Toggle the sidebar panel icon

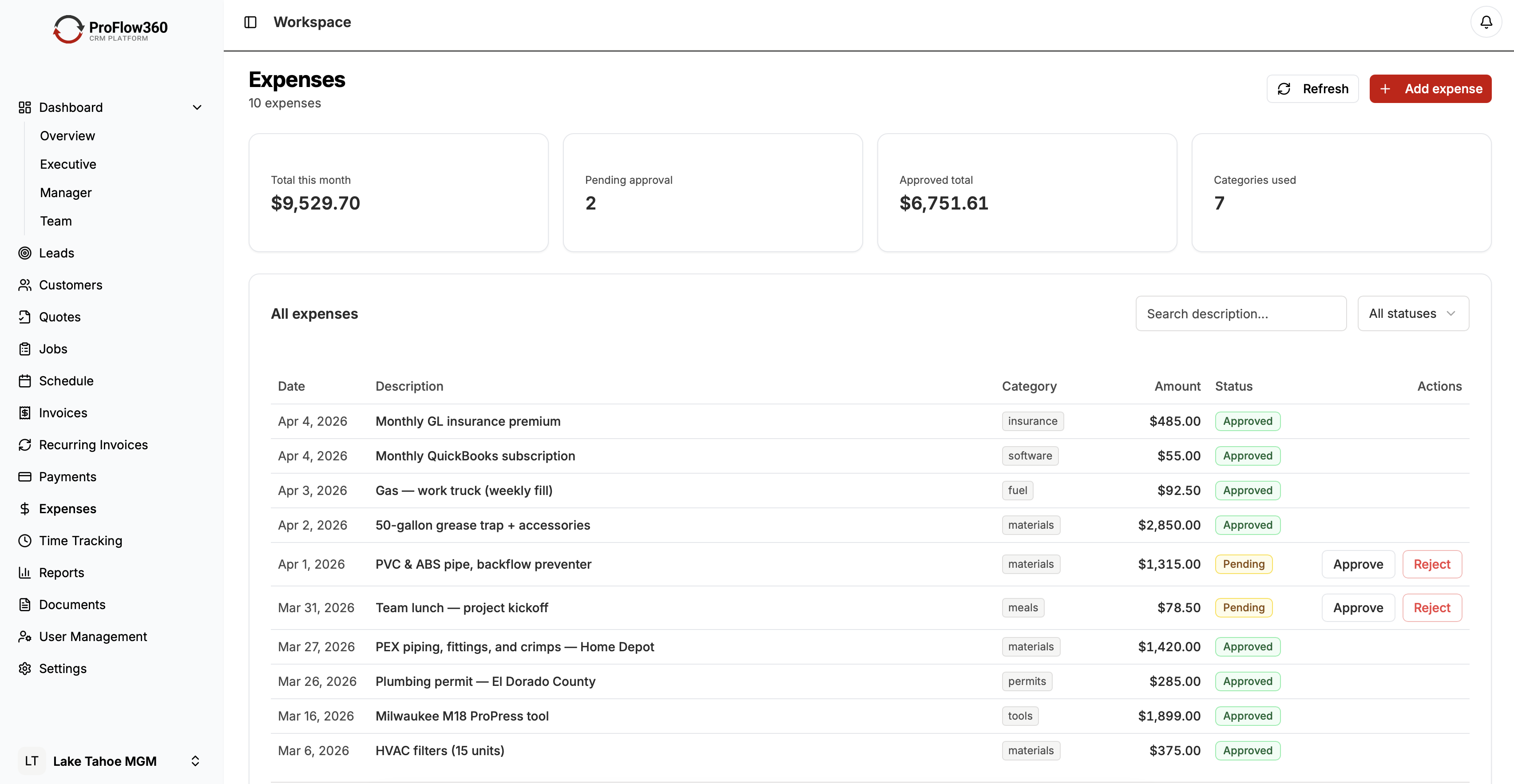250,22
